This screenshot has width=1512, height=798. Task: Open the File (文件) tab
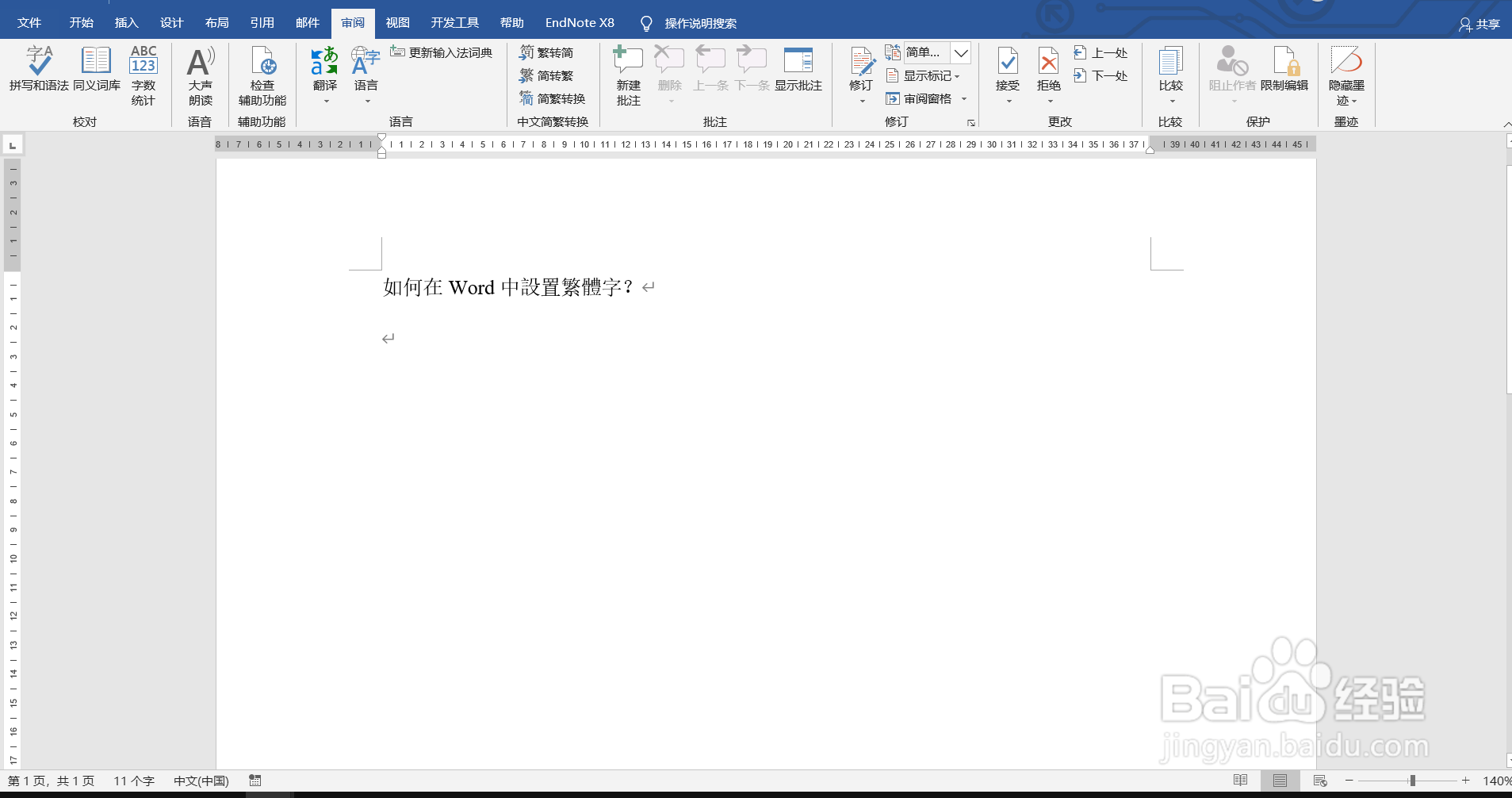[x=29, y=23]
